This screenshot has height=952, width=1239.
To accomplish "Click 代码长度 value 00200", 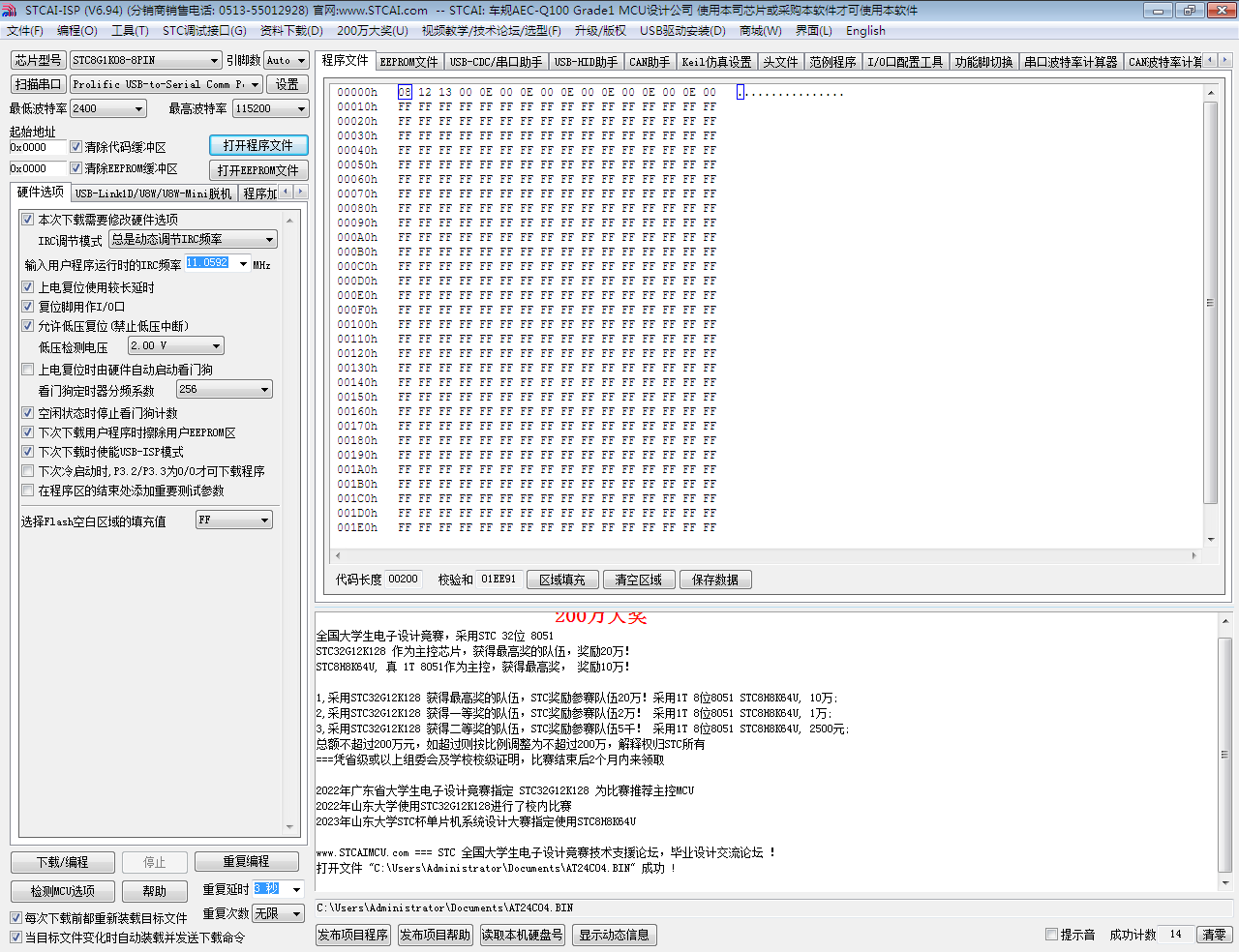I will pyautogui.click(x=403, y=579).
